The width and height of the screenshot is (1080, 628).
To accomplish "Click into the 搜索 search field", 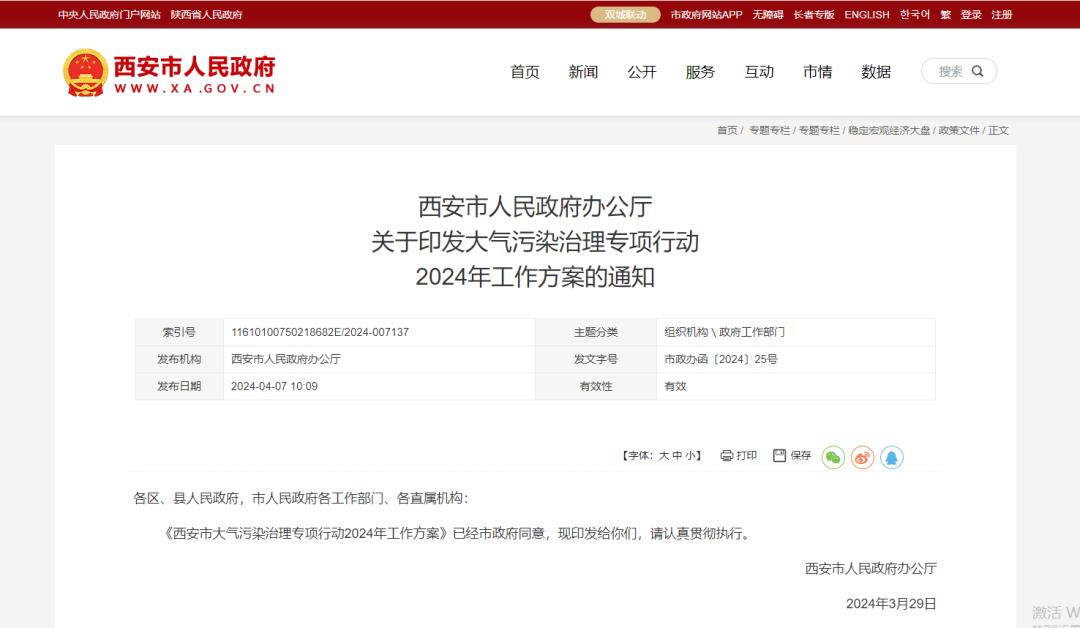I will click(959, 71).
